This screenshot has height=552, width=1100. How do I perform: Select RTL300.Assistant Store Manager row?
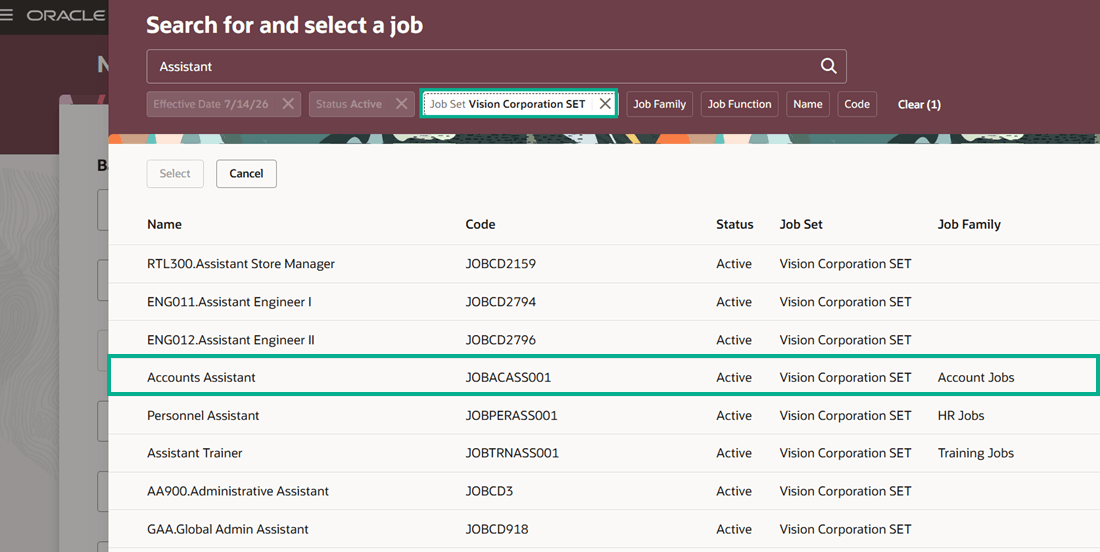tap(604, 264)
